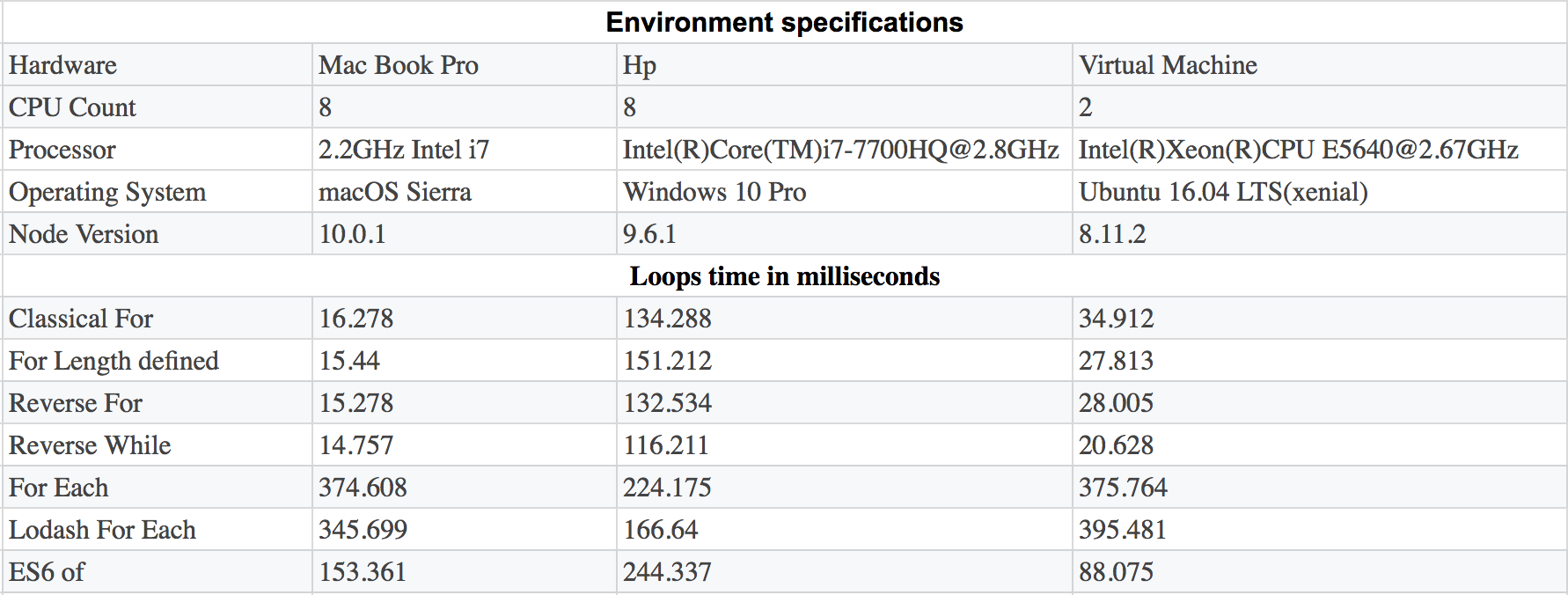Viewport: 1568px width, 595px height.
Task: Select the 2.2GHz Intel i7 processor cell
Action: pos(465,149)
